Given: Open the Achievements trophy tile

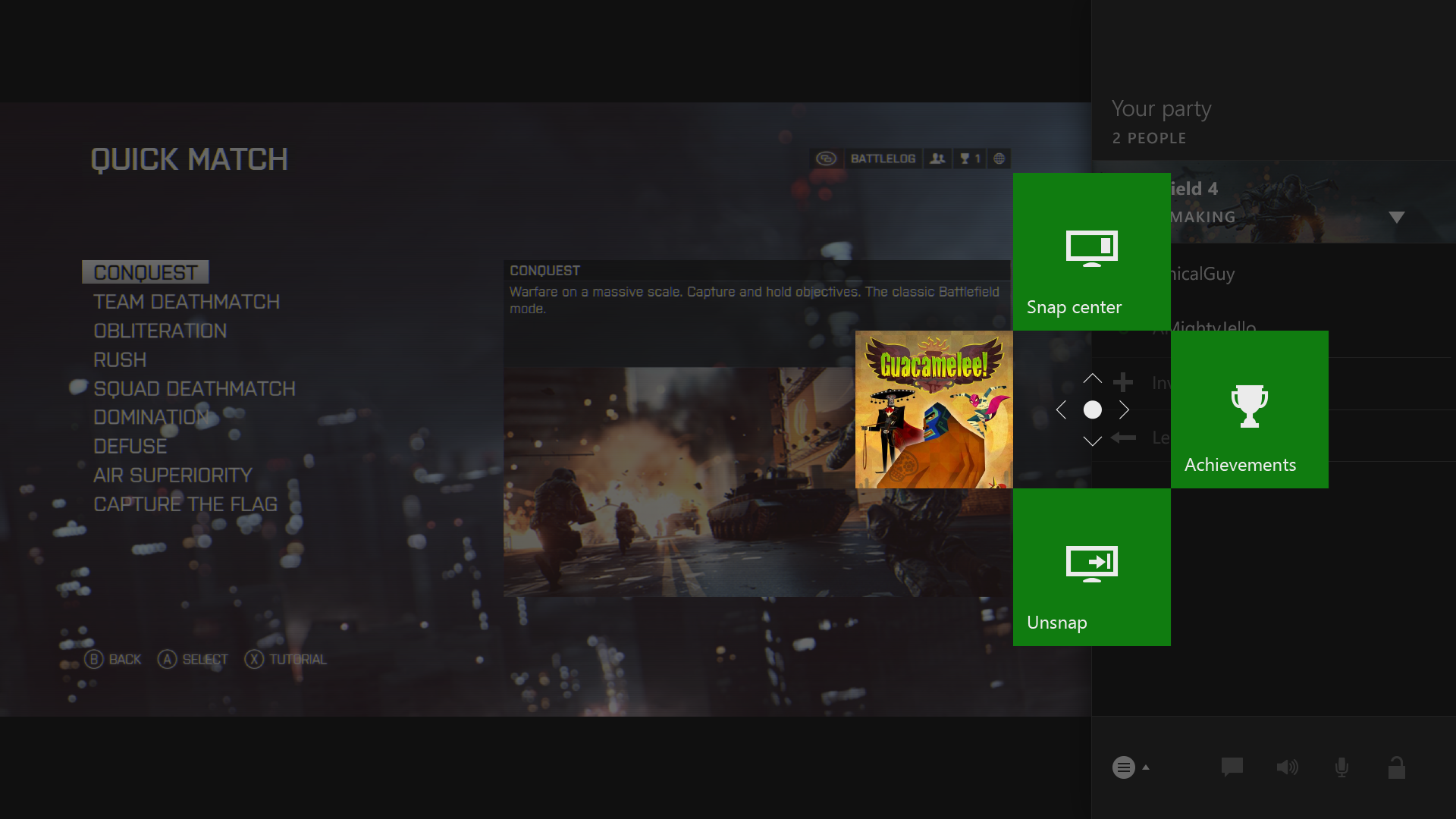Looking at the screenshot, I should pyautogui.click(x=1249, y=409).
